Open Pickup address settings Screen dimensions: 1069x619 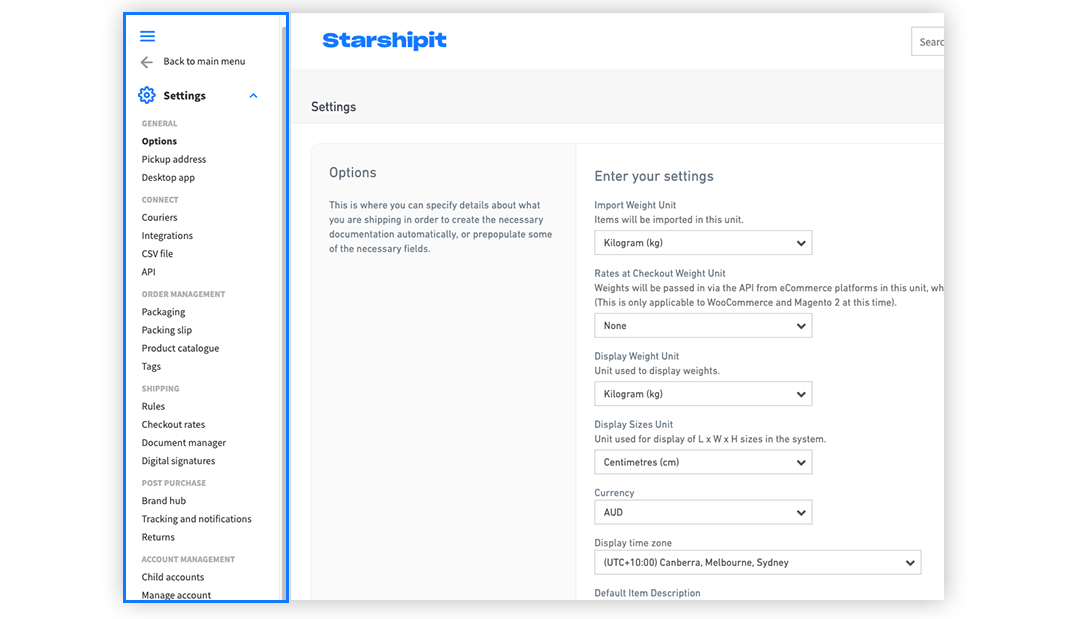click(174, 160)
